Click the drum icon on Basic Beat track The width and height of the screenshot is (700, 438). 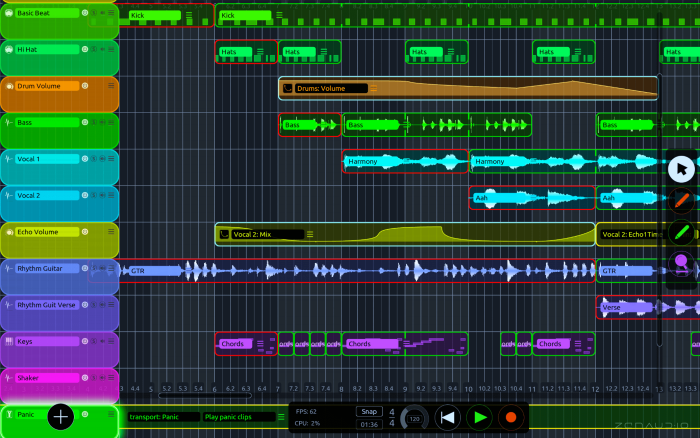coord(9,13)
